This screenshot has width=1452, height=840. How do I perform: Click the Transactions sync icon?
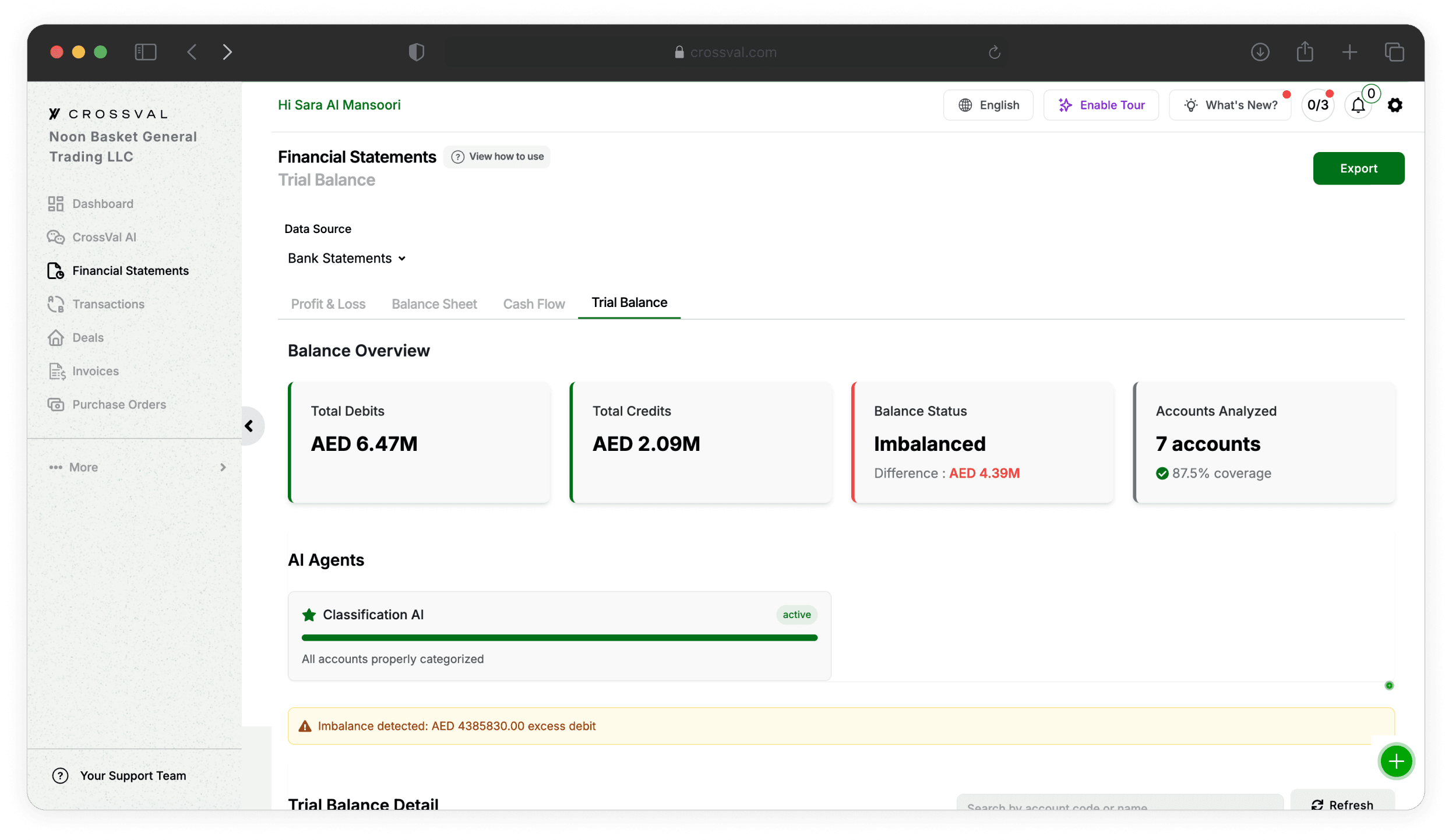click(x=55, y=304)
